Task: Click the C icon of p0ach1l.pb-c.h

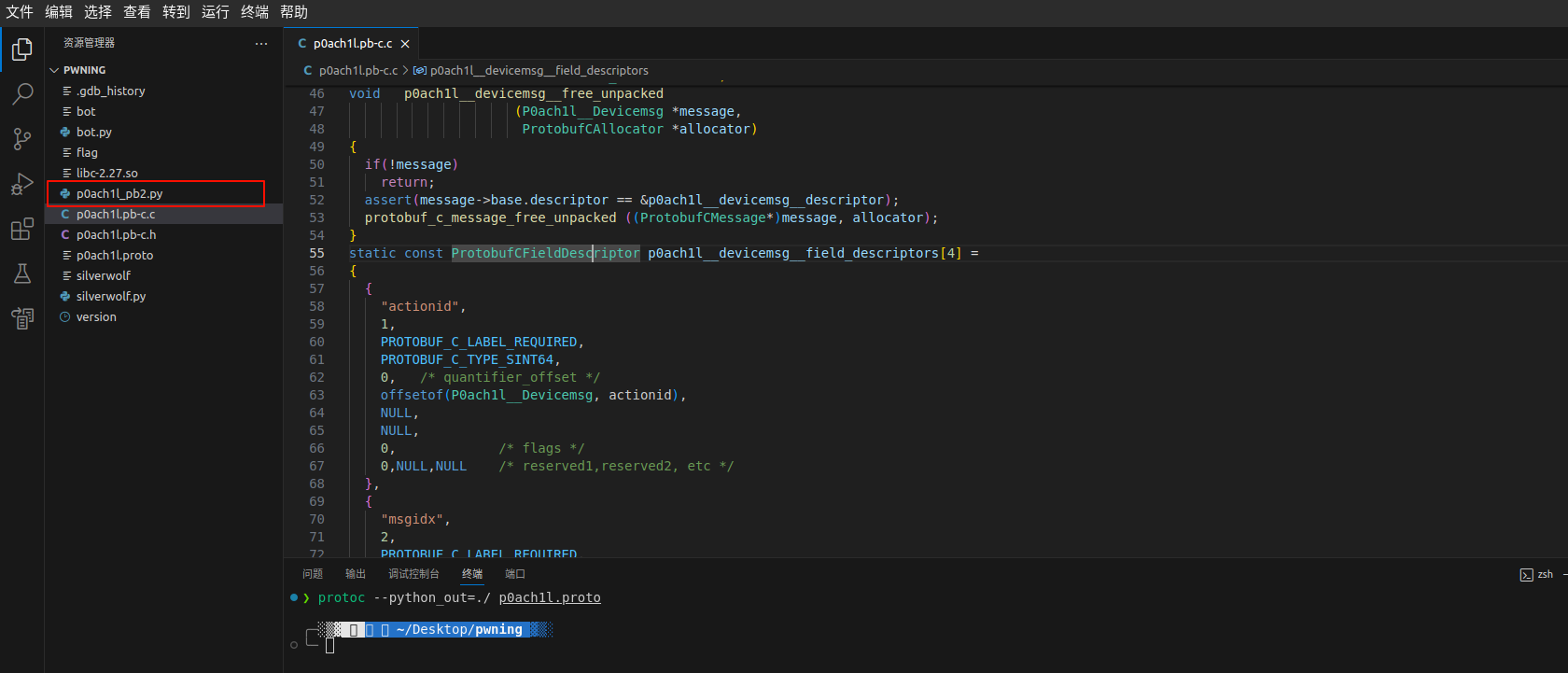Action: click(x=65, y=234)
